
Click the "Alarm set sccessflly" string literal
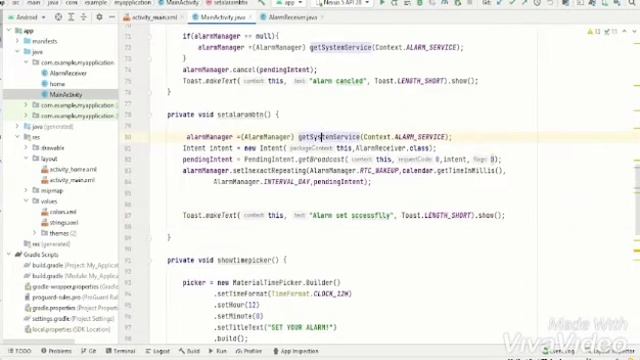351,215
